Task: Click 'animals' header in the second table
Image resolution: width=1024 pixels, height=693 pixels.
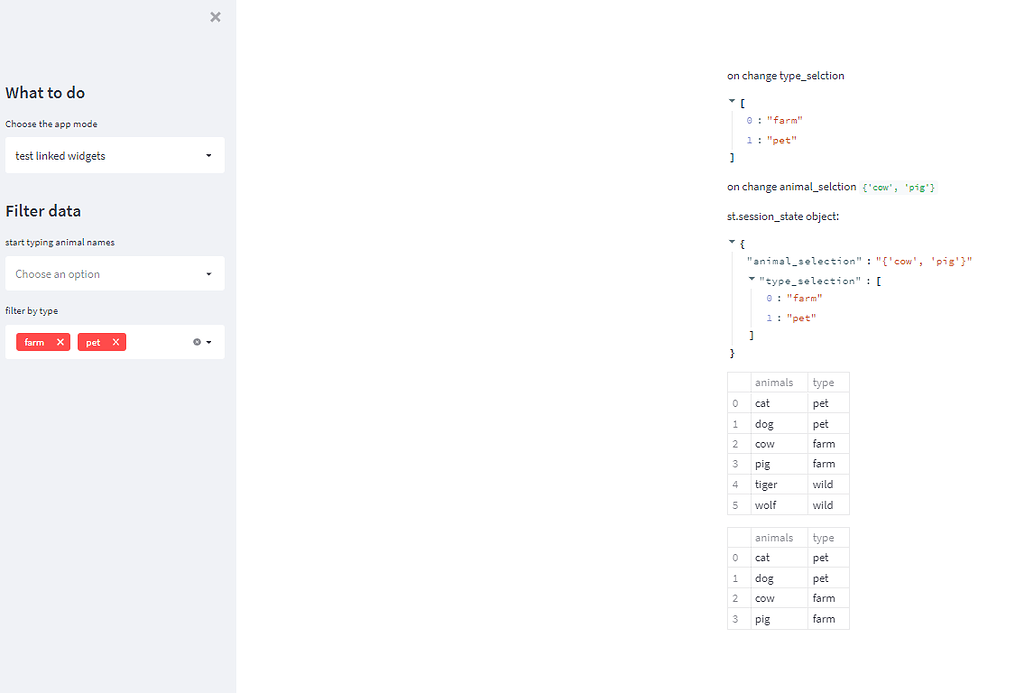Action: [x=774, y=538]
